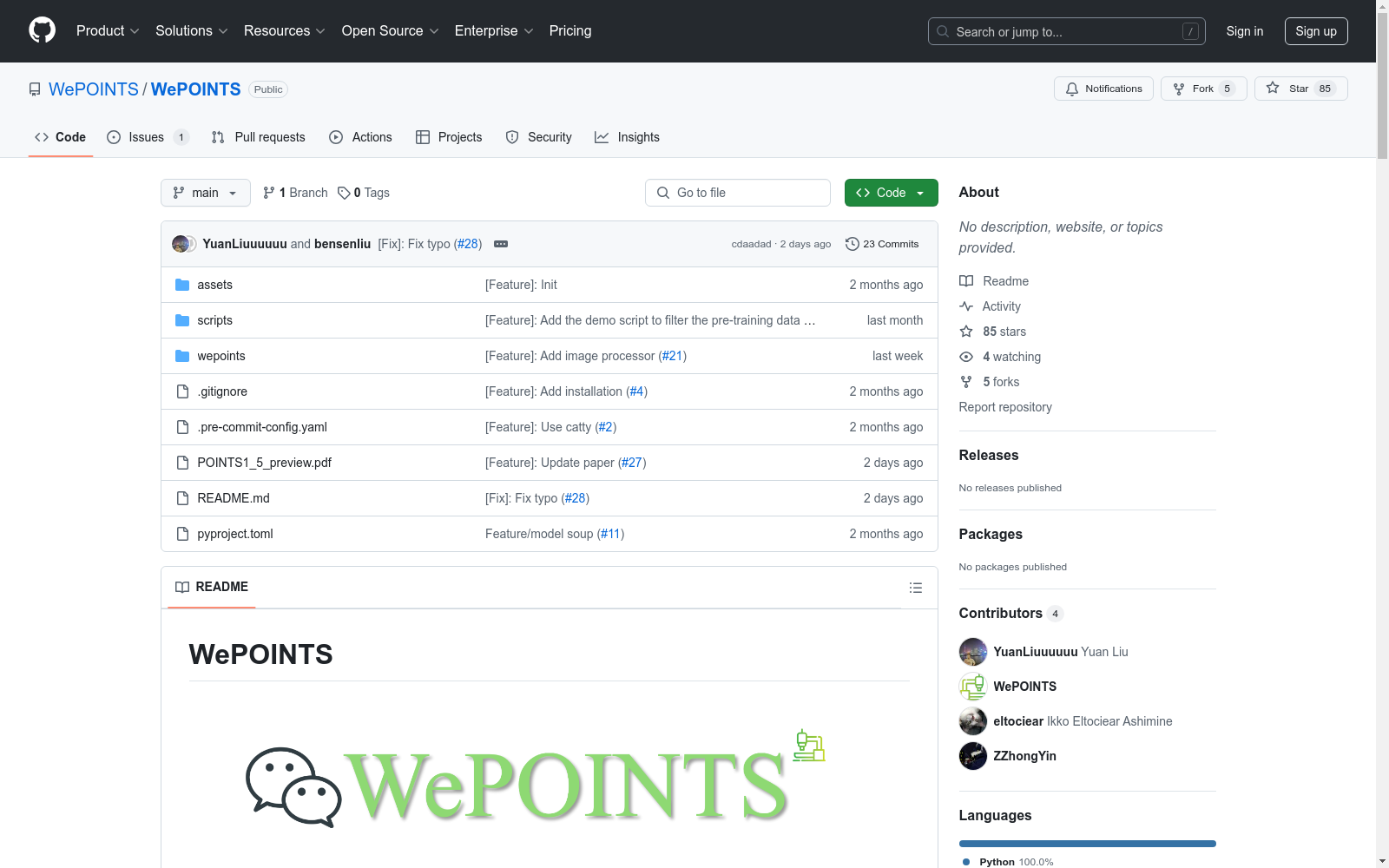Viewport: 1389px width, 868px height.
Task: Star the WePOINTS repository
Action: tap(1300, 89)
